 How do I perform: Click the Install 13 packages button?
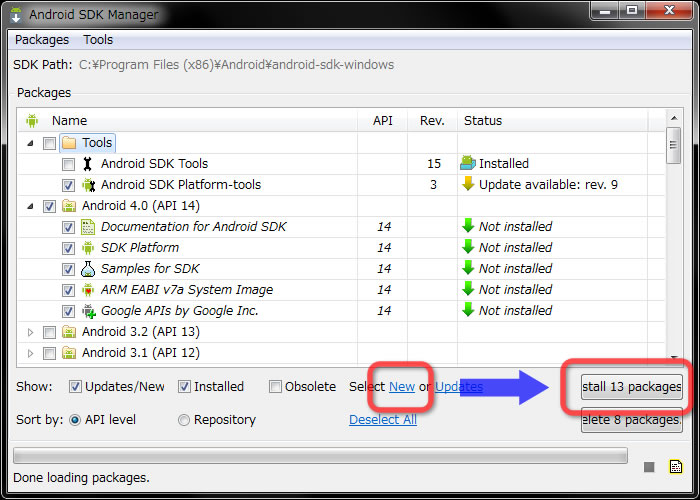pyautogui.click(x=632, y=387)
